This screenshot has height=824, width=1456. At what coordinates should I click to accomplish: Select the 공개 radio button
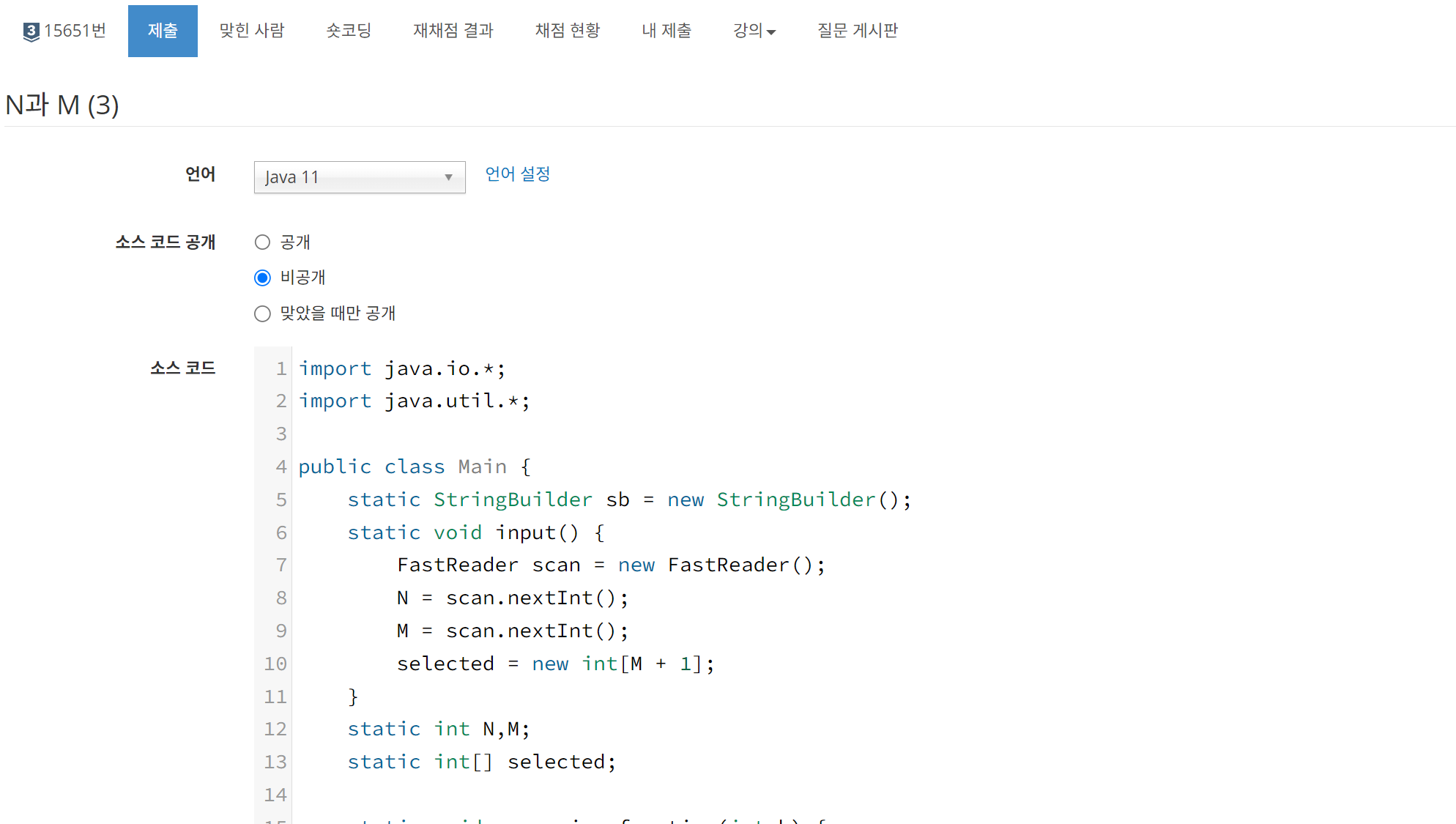(262, 242)
